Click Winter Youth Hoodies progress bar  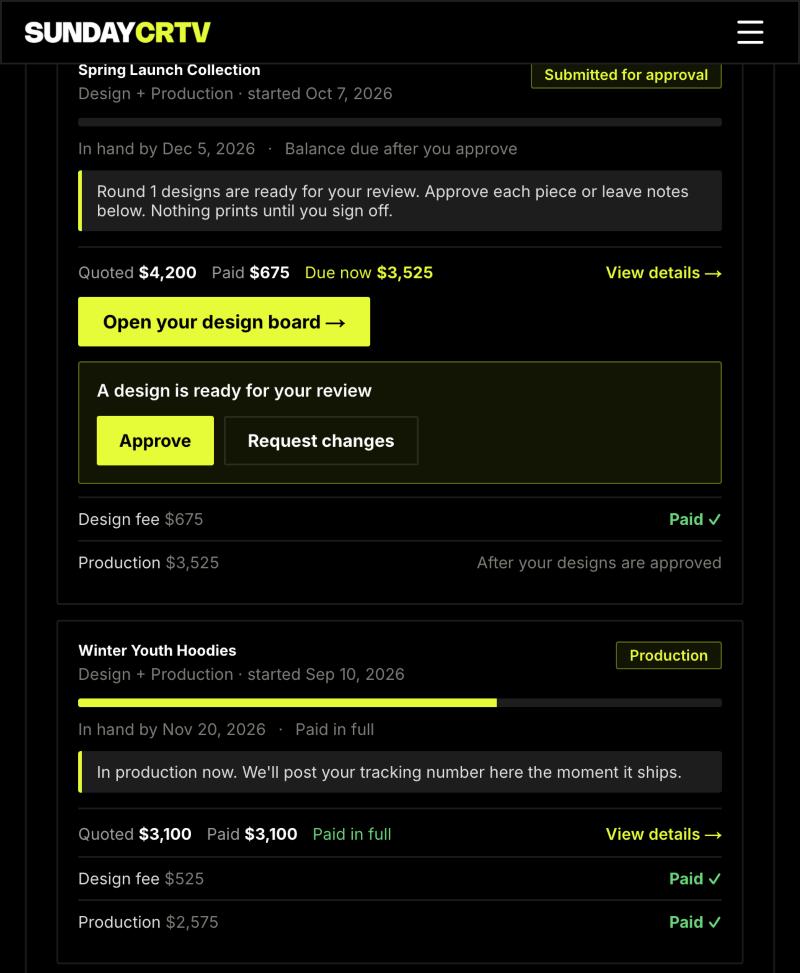400,702
